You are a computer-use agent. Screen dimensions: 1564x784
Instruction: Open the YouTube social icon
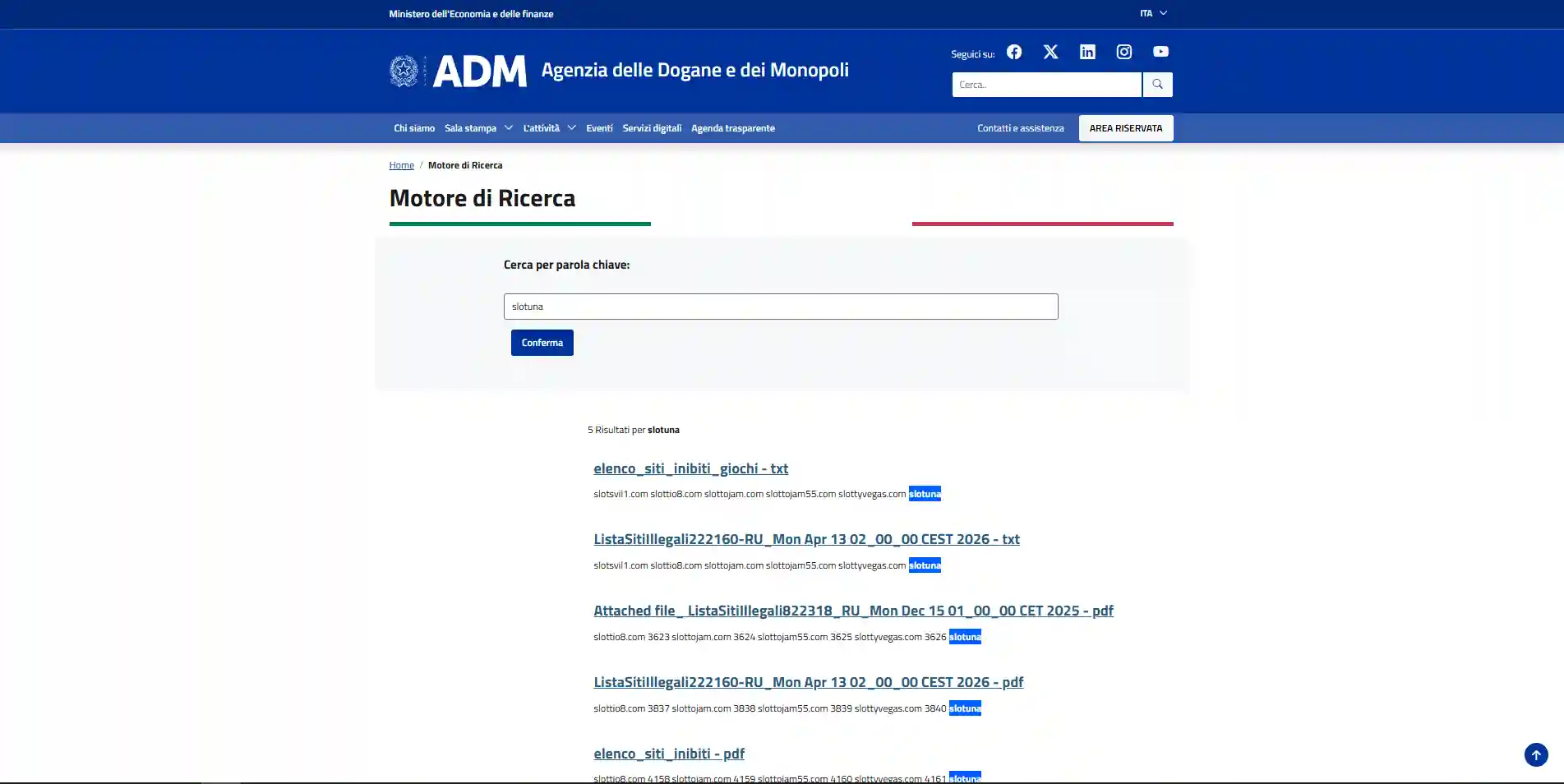pyautogui.click(x=1160, y=52)
